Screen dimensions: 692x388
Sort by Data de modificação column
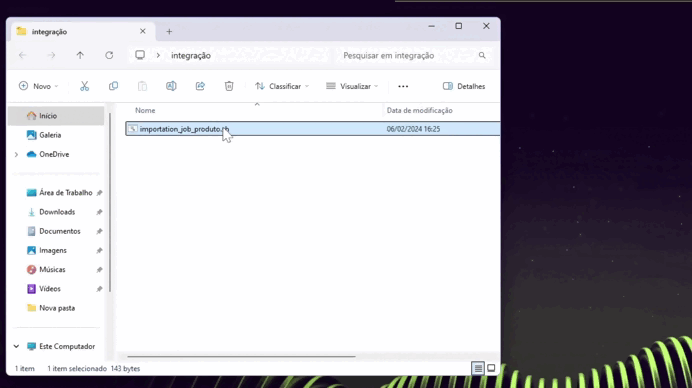(x=419, y=110)
